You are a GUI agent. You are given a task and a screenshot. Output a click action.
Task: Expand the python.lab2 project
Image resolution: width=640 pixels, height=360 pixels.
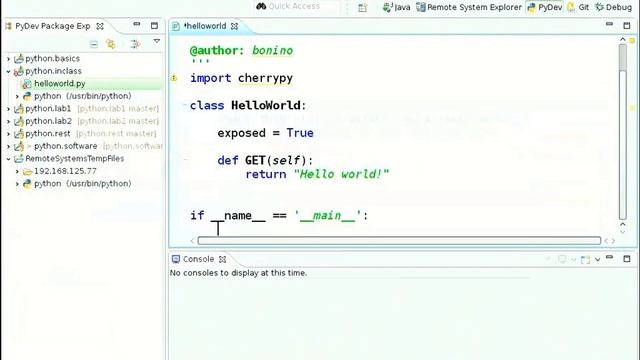(x=8, y=121)
